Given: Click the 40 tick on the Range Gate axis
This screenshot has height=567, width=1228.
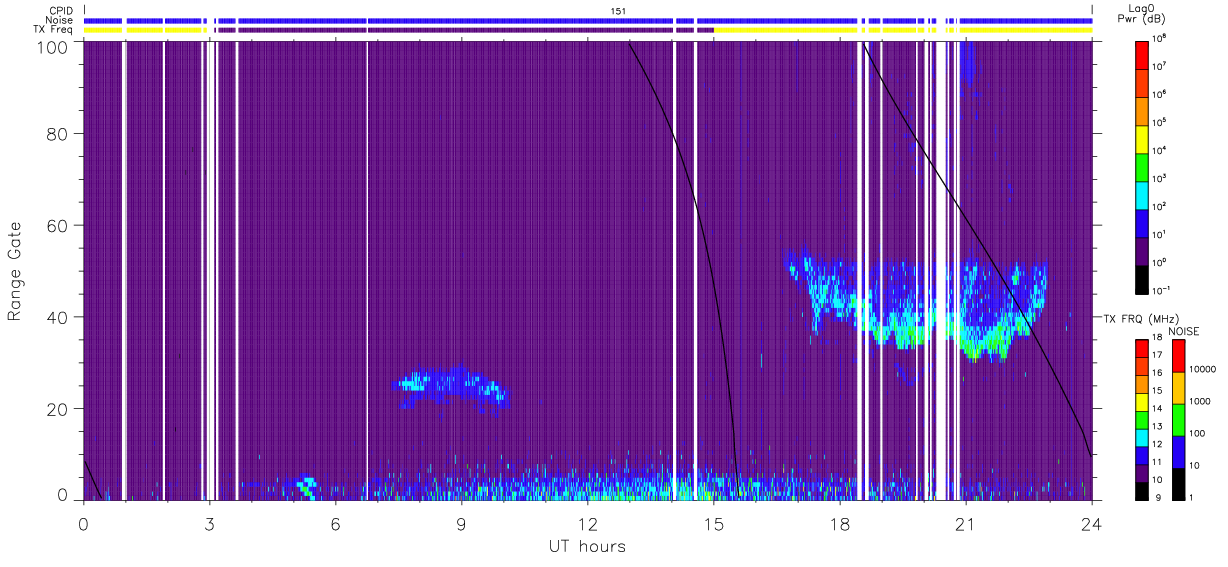Looking at the screenshot, I should 58,318.
